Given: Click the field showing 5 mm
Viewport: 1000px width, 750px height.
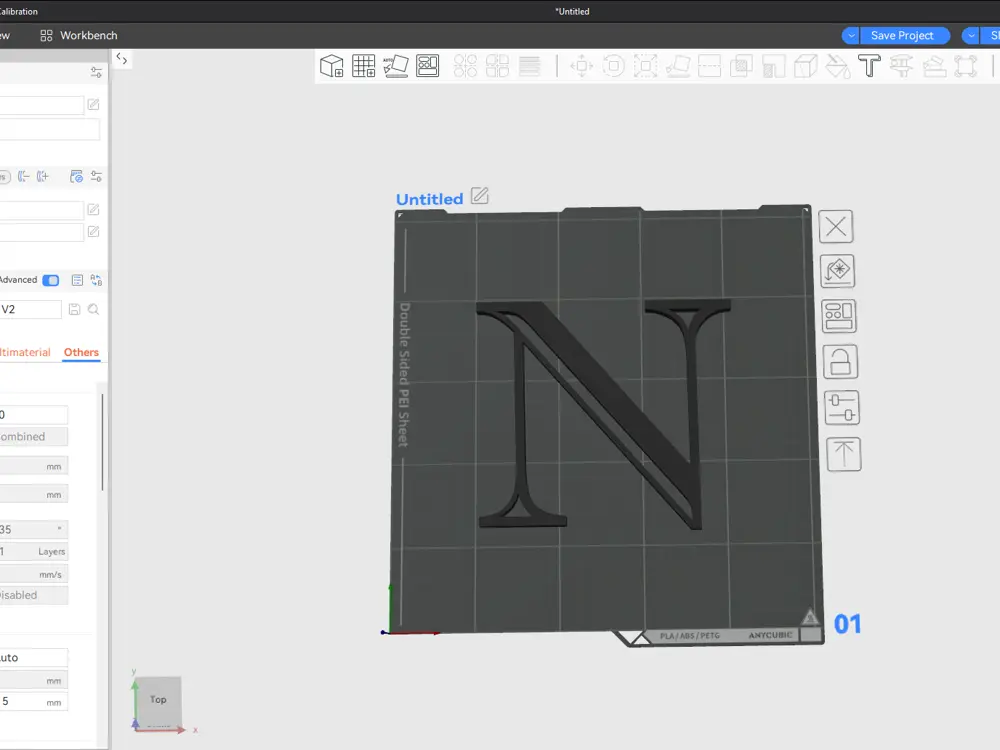Looking at the screenshot, I should click(34, 702).
